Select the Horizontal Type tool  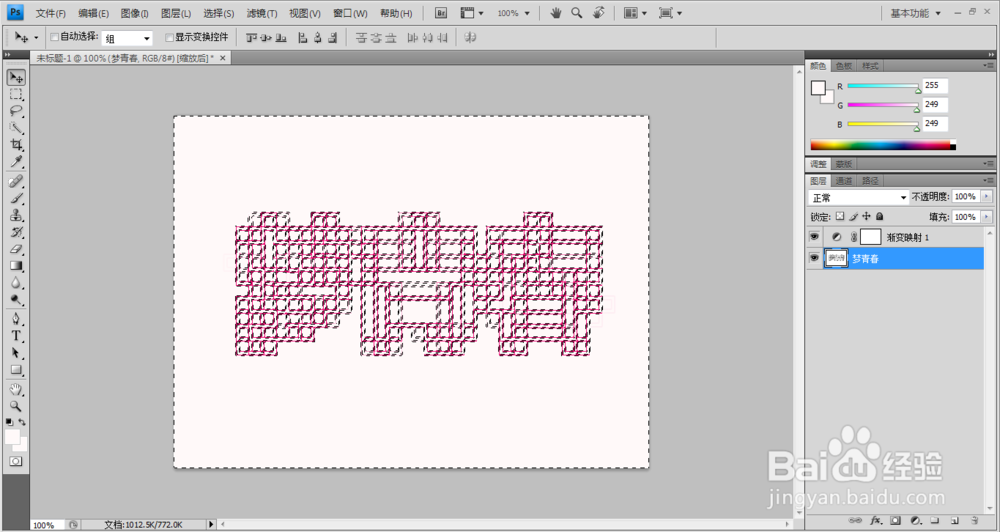coord(16,336)
